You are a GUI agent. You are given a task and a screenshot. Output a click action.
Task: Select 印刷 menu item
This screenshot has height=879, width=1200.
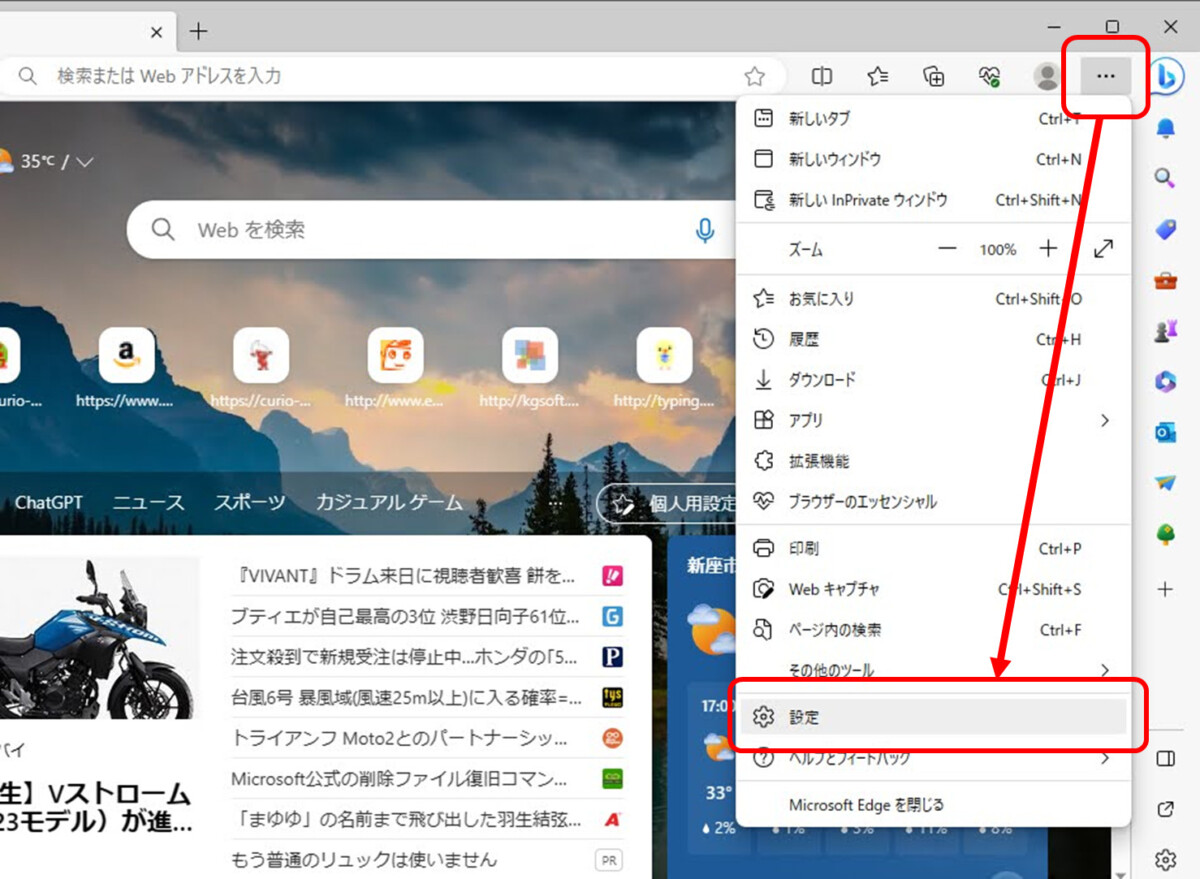933,548
